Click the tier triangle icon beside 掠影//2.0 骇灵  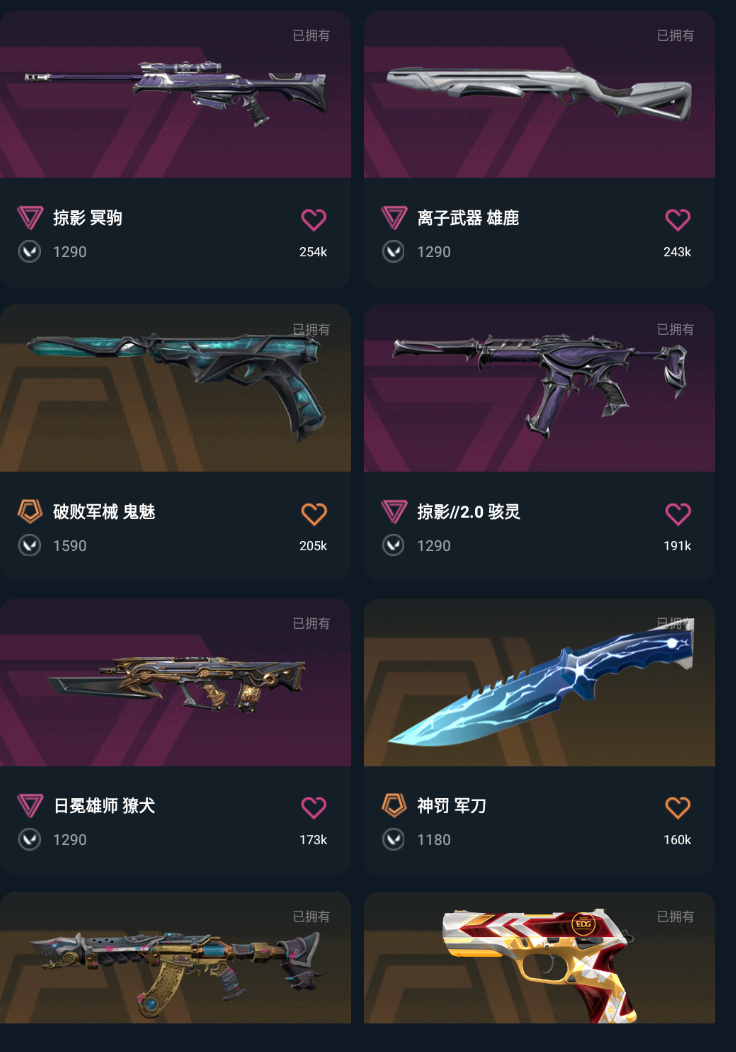[x=394, y=511]
